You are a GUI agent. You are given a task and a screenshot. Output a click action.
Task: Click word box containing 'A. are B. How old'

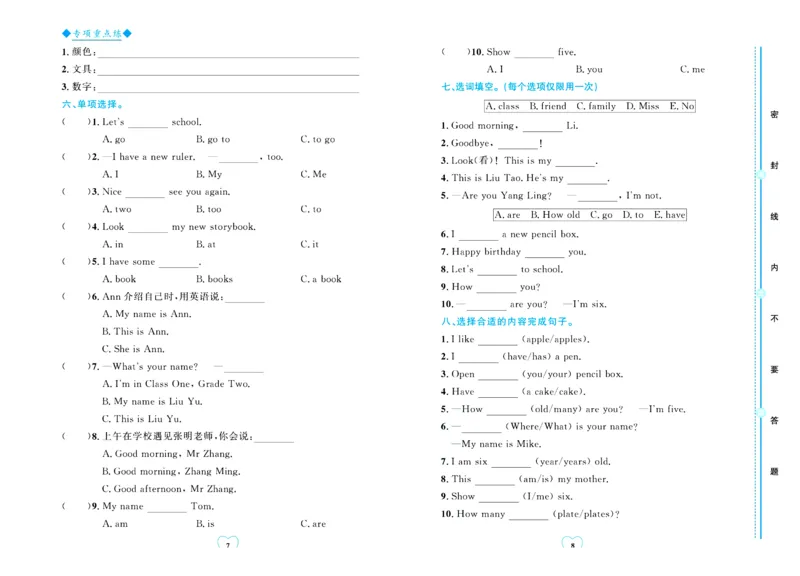point(589,215)
